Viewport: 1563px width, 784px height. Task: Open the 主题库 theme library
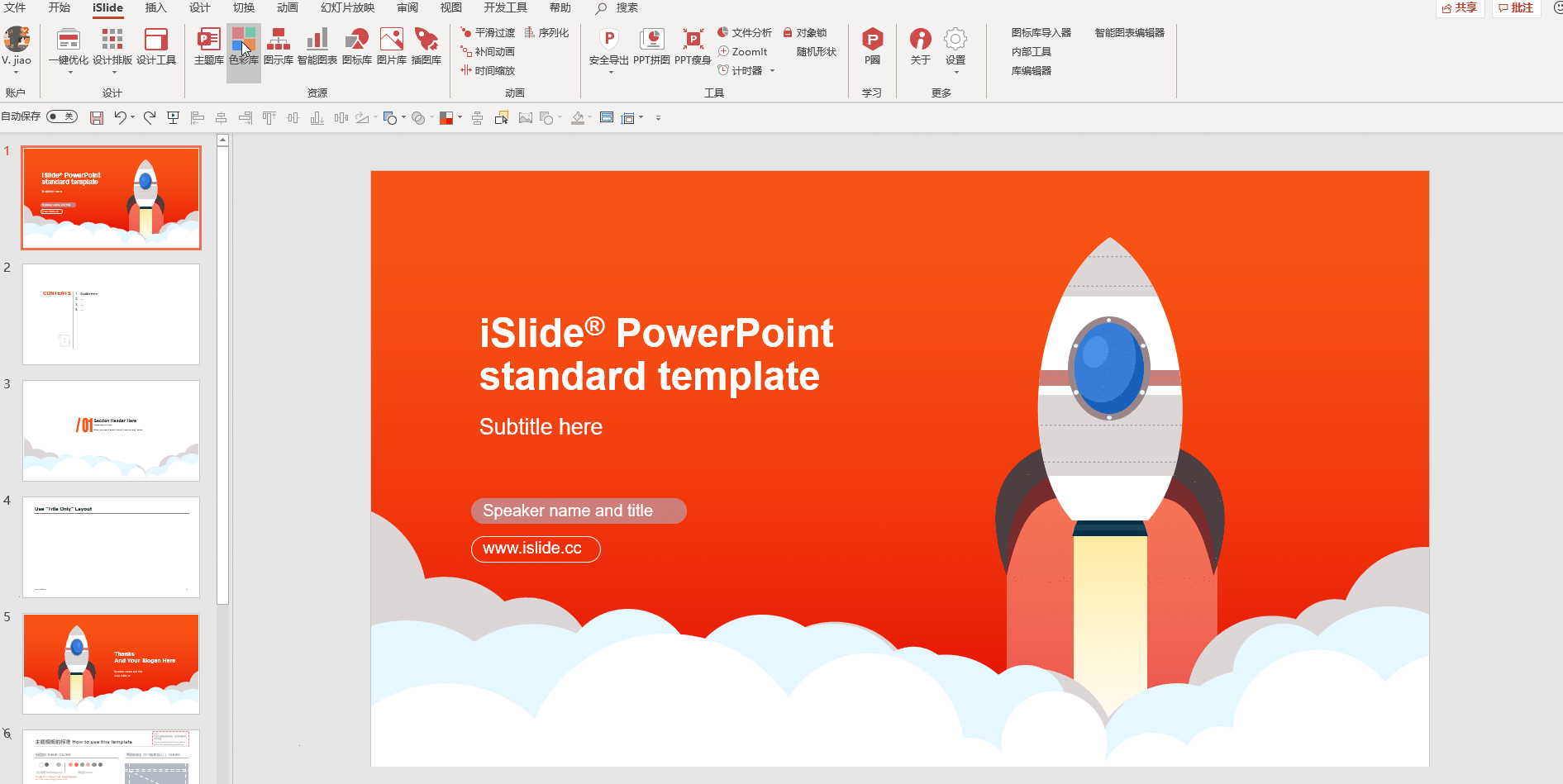[208, 45]
